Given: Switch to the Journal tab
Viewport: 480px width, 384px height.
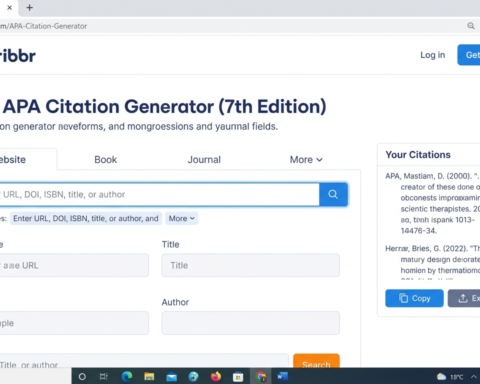Looking at the screenshot, I should click(204, 160).
